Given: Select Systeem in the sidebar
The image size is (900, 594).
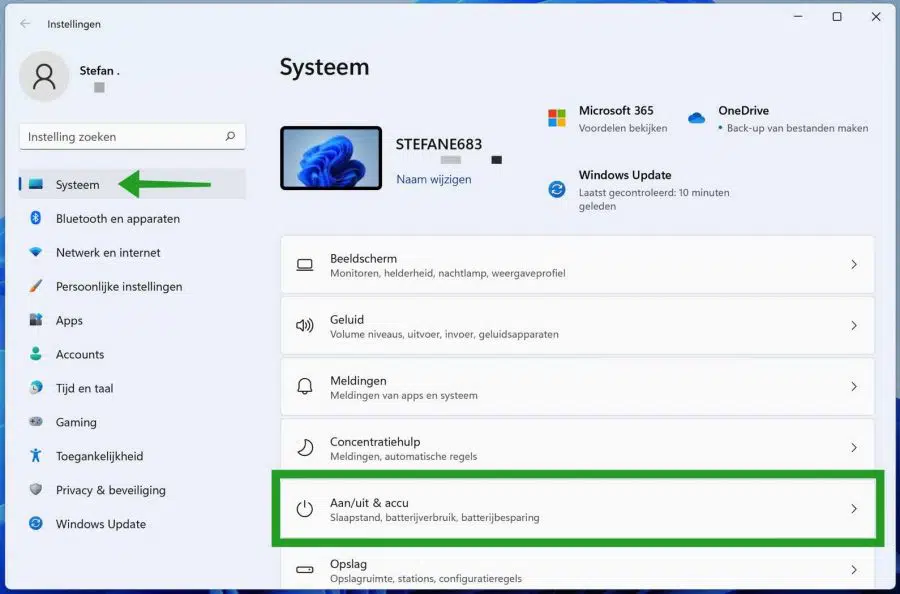Looking at the screenshot, I should click(133, 184).
